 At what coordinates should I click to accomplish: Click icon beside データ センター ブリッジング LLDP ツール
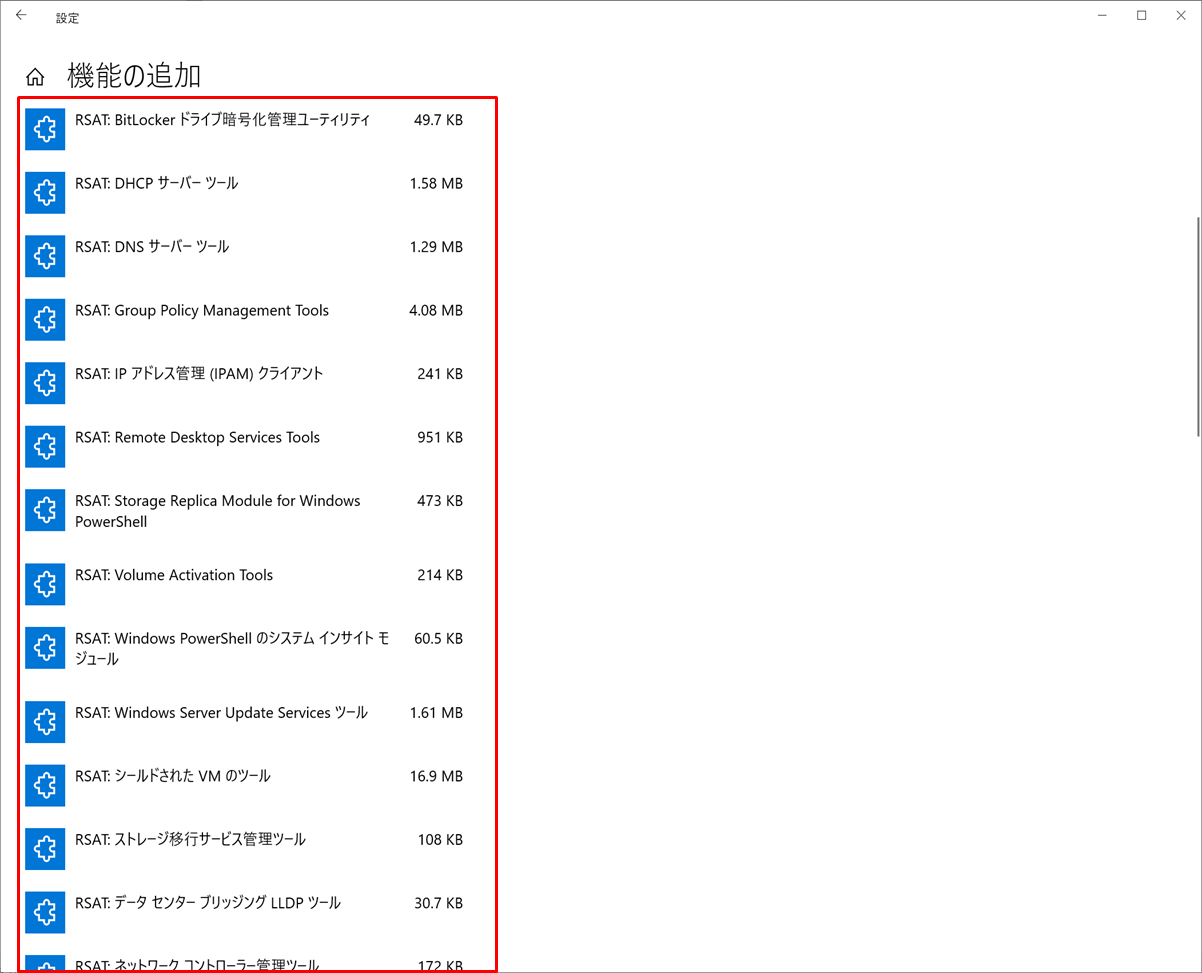click(45, 912)
